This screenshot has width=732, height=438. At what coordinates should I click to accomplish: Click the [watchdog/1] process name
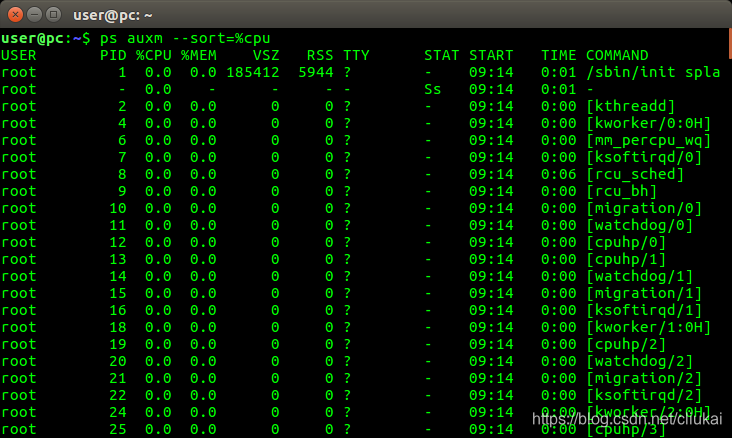point(640,276)
